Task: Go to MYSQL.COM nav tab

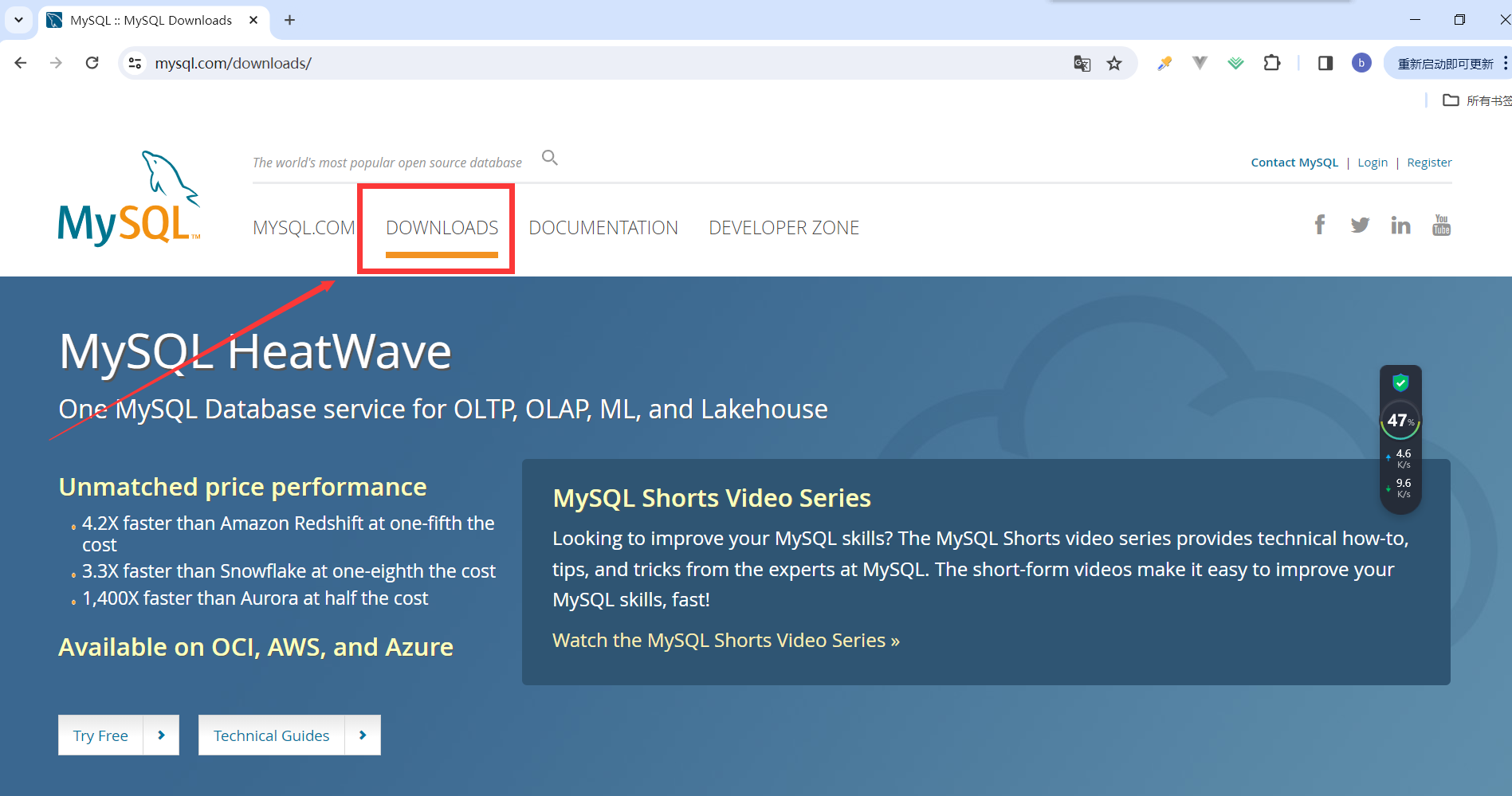Action: pos(304,228)
